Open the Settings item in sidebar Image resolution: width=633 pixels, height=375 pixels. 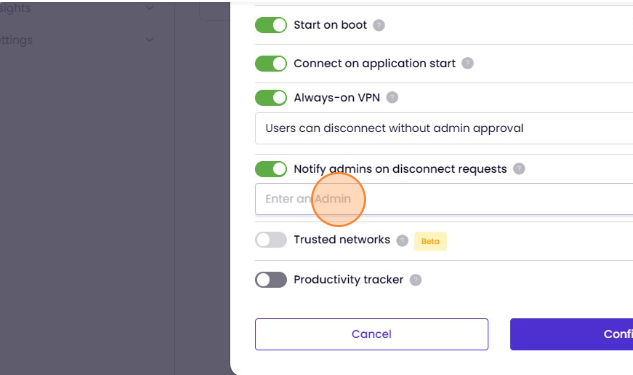(x=16, y=40)
